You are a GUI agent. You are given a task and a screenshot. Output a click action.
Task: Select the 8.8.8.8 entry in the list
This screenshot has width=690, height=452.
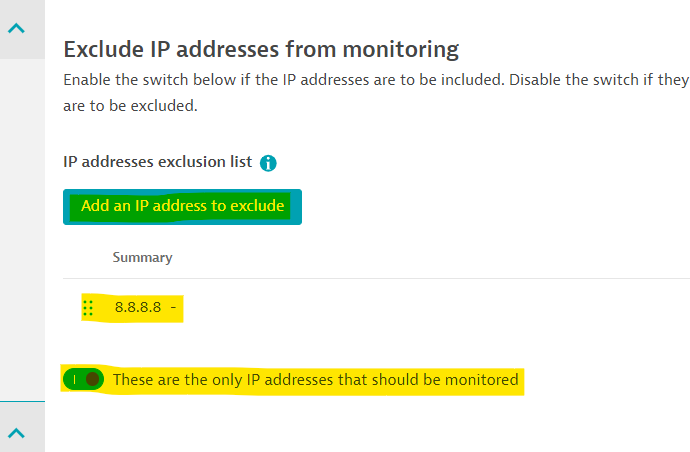point(138,308)
